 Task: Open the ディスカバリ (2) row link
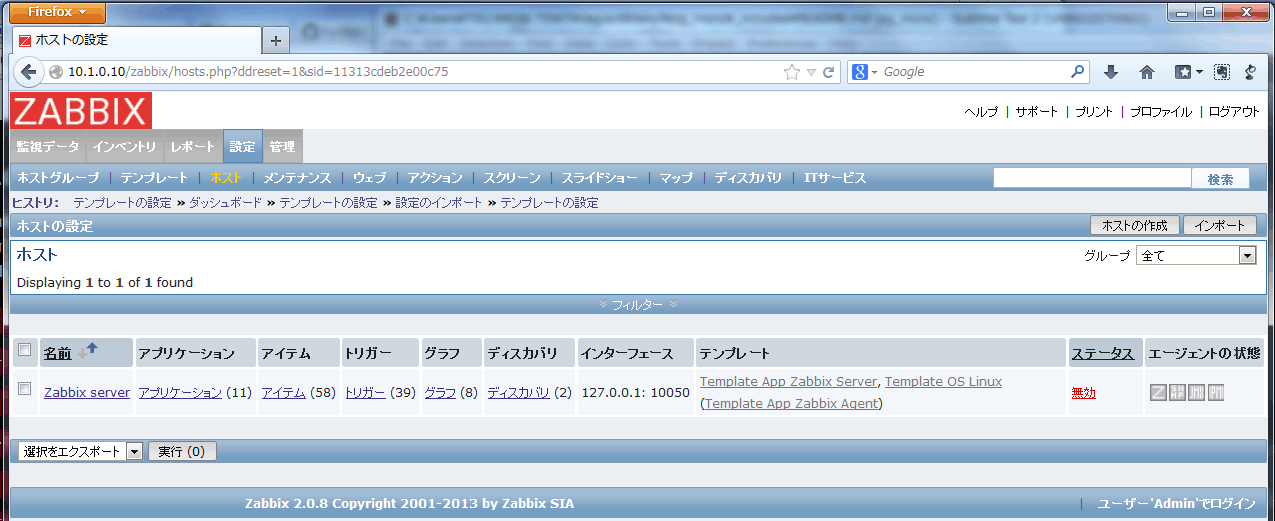[518, 393]
